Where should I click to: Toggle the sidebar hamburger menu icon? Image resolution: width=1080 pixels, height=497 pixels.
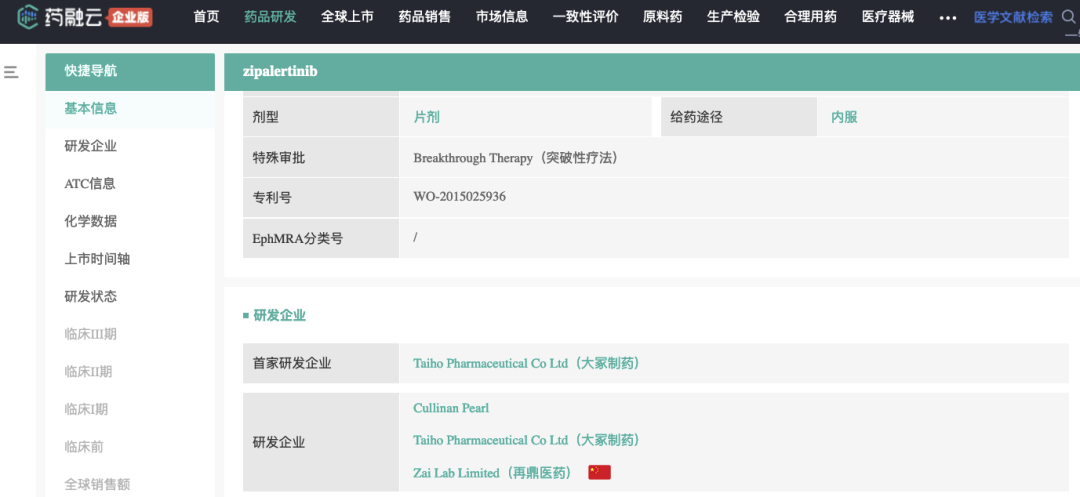click(x=11, y=72)
